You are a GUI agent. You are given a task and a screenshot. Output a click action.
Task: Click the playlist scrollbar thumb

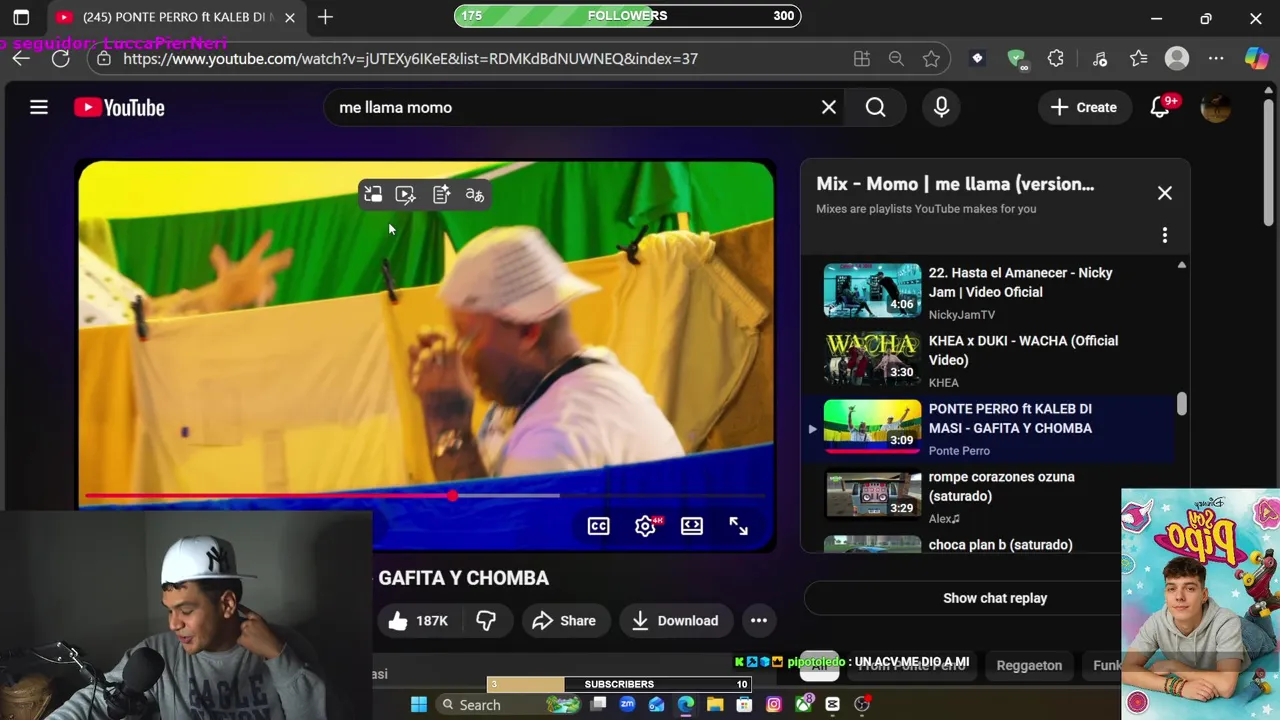coord(1182,404)
